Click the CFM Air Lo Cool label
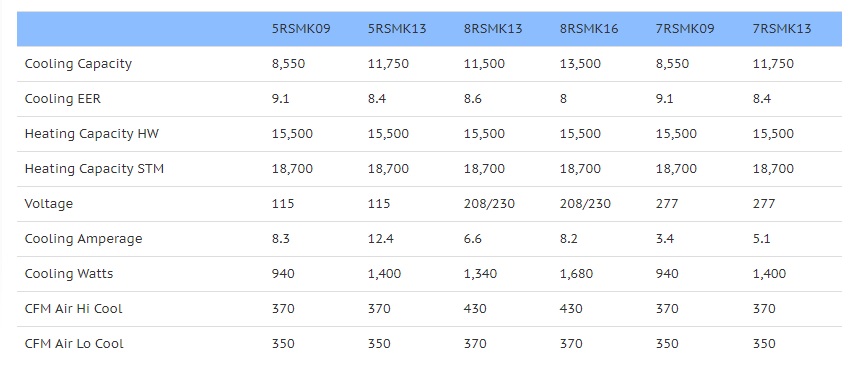This screenshot has width=853, height=374. pos(74,344)
